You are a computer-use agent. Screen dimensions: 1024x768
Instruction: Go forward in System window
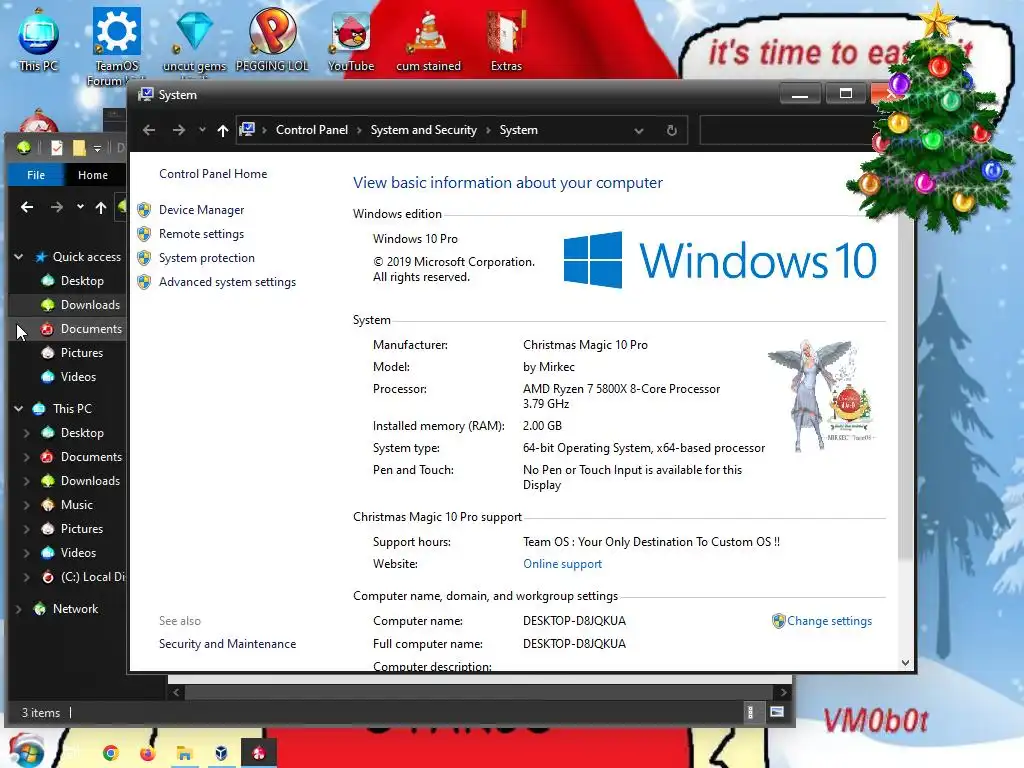pyautogui.click(x=178, y=130)
